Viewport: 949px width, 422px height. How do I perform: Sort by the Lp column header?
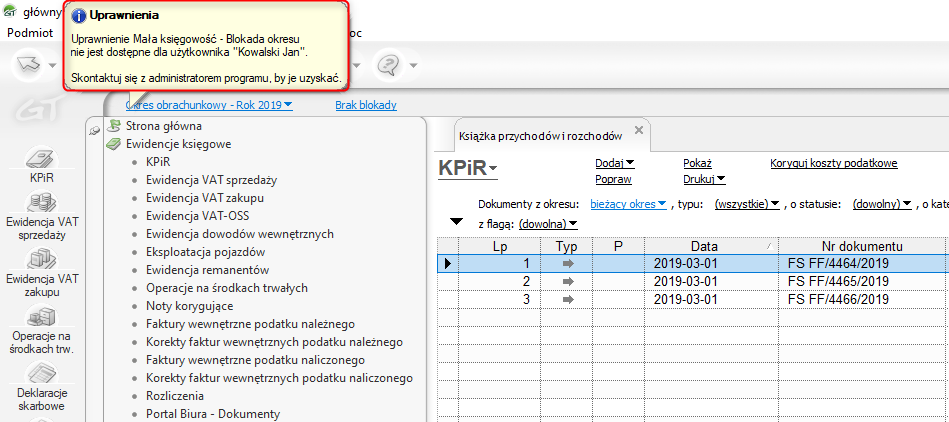point(500,246)
